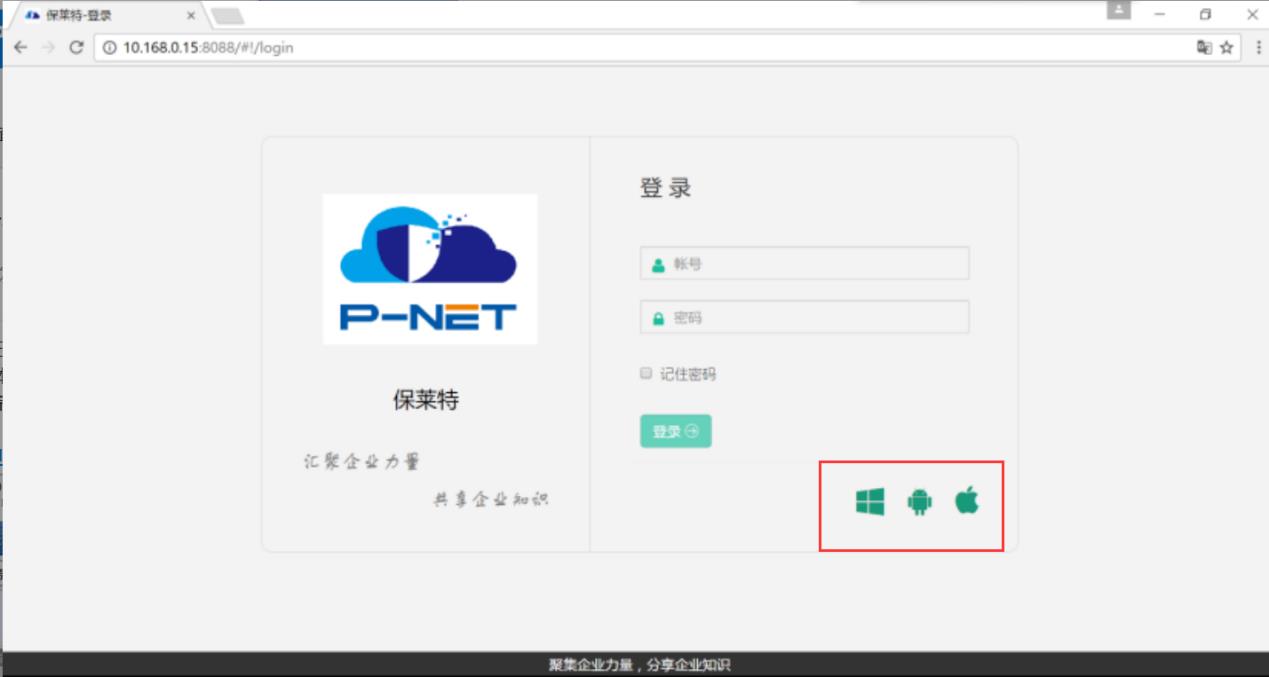Screen dimensions: 1269x677
Task: Select the Android app download icon
Action: [x=917, y=503]
